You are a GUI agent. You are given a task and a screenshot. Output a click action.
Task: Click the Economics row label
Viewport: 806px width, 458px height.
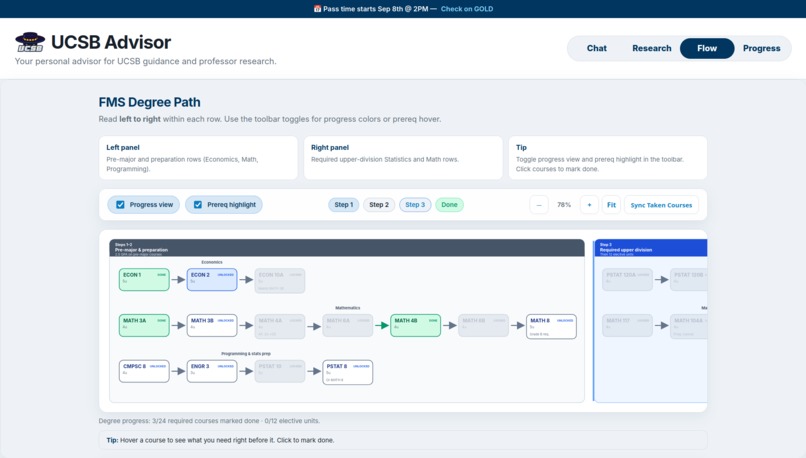pyautogui.click(x=212, y=262)
